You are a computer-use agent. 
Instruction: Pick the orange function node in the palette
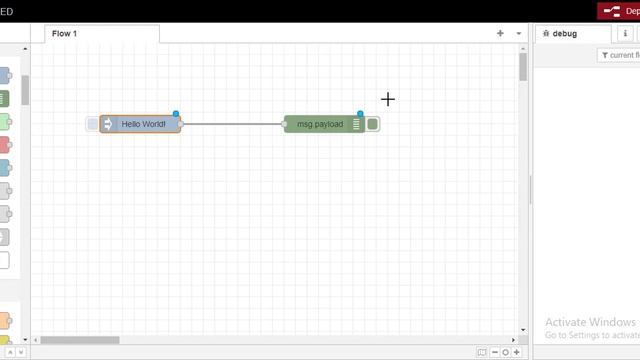tap(5, 320)
